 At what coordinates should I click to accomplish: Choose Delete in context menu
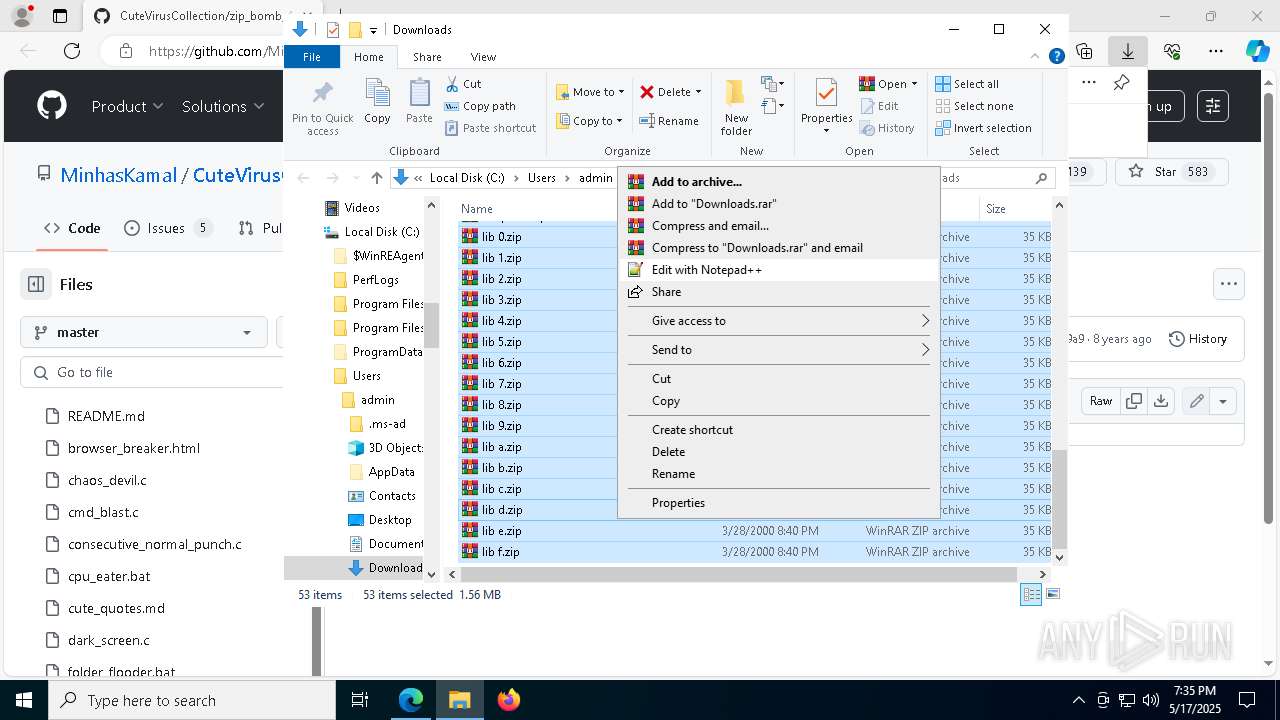pyautogui.click(x=778, y=452)
